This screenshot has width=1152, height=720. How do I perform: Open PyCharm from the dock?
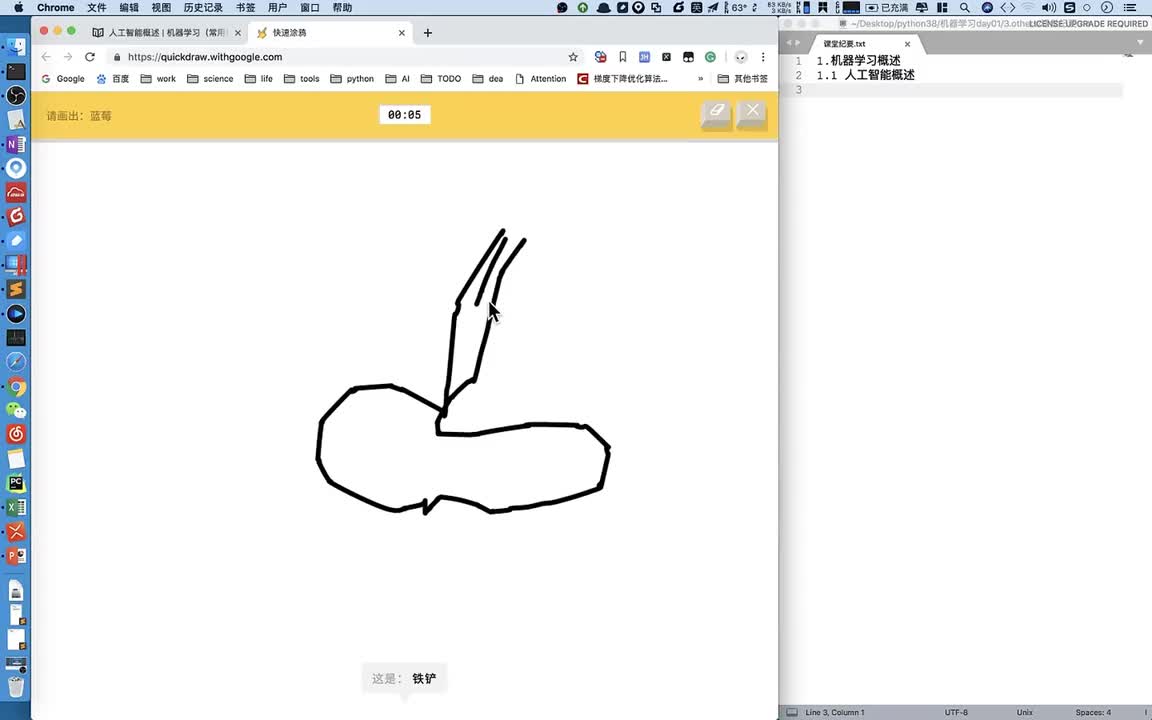click(16, 483)
